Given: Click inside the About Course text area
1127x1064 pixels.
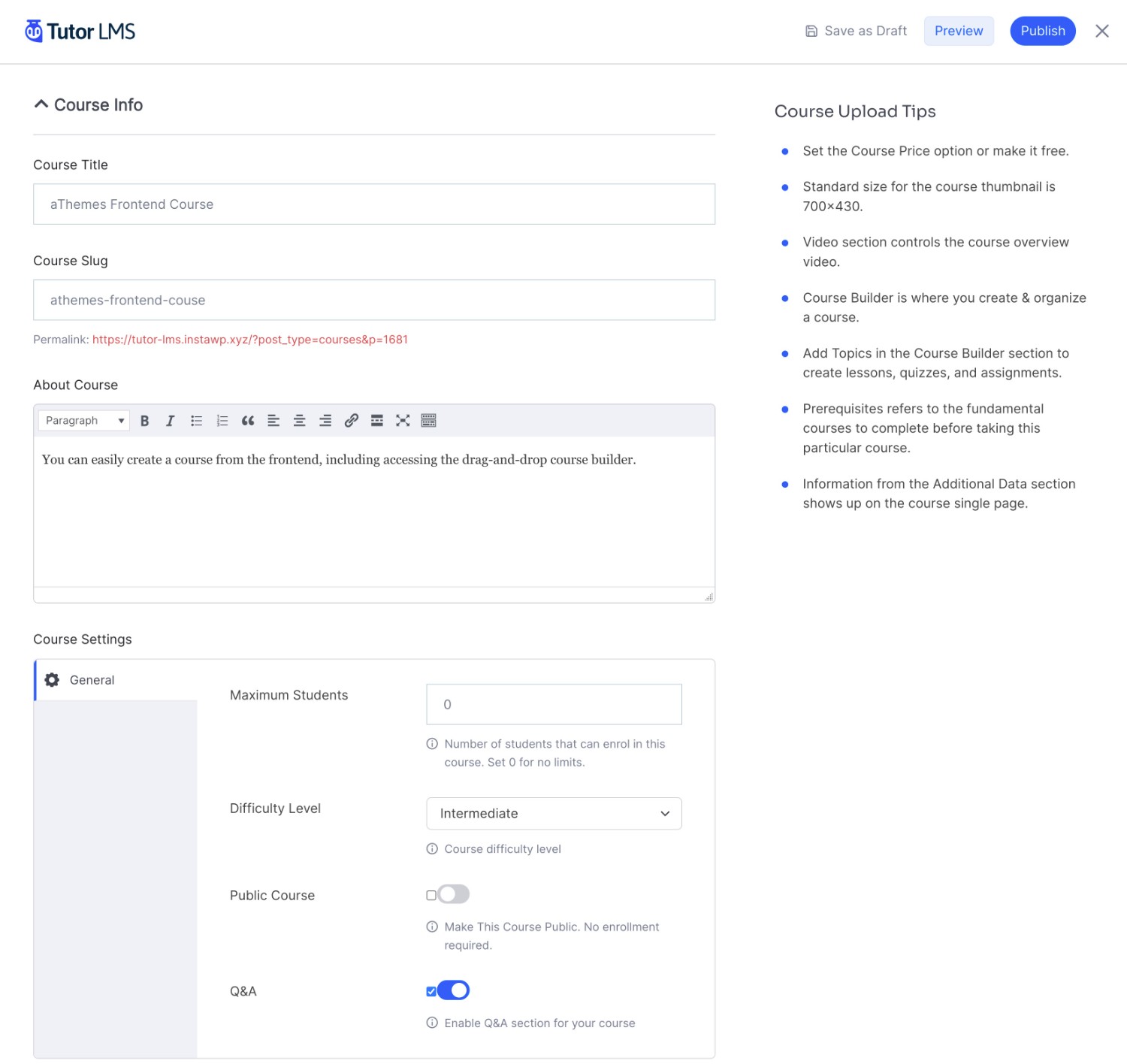Looking at the screenshot, I should (374, 511).
